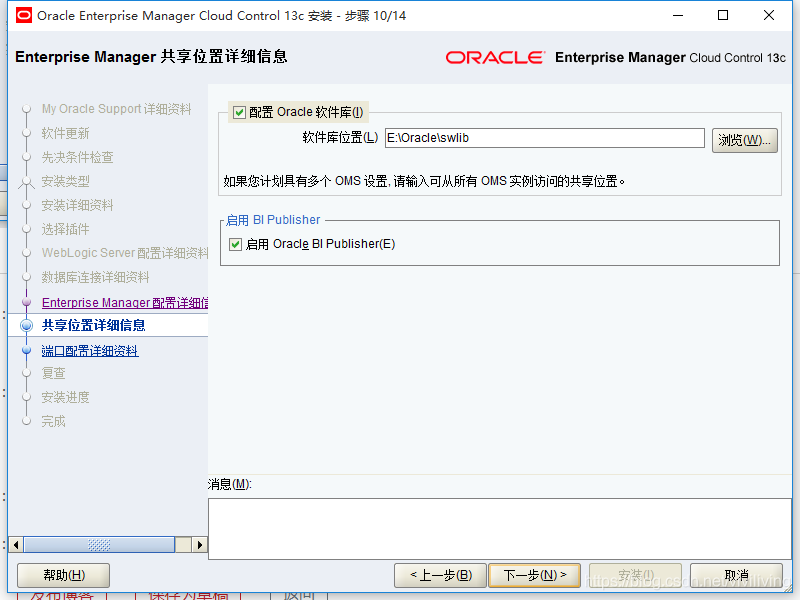The height and width of the screenshot is (600, 800).
Task: Maximize the installer window
Action: [723, 15]
